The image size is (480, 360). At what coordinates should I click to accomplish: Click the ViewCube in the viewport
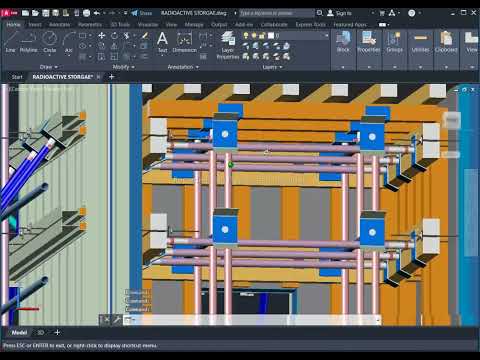point(452,119)
